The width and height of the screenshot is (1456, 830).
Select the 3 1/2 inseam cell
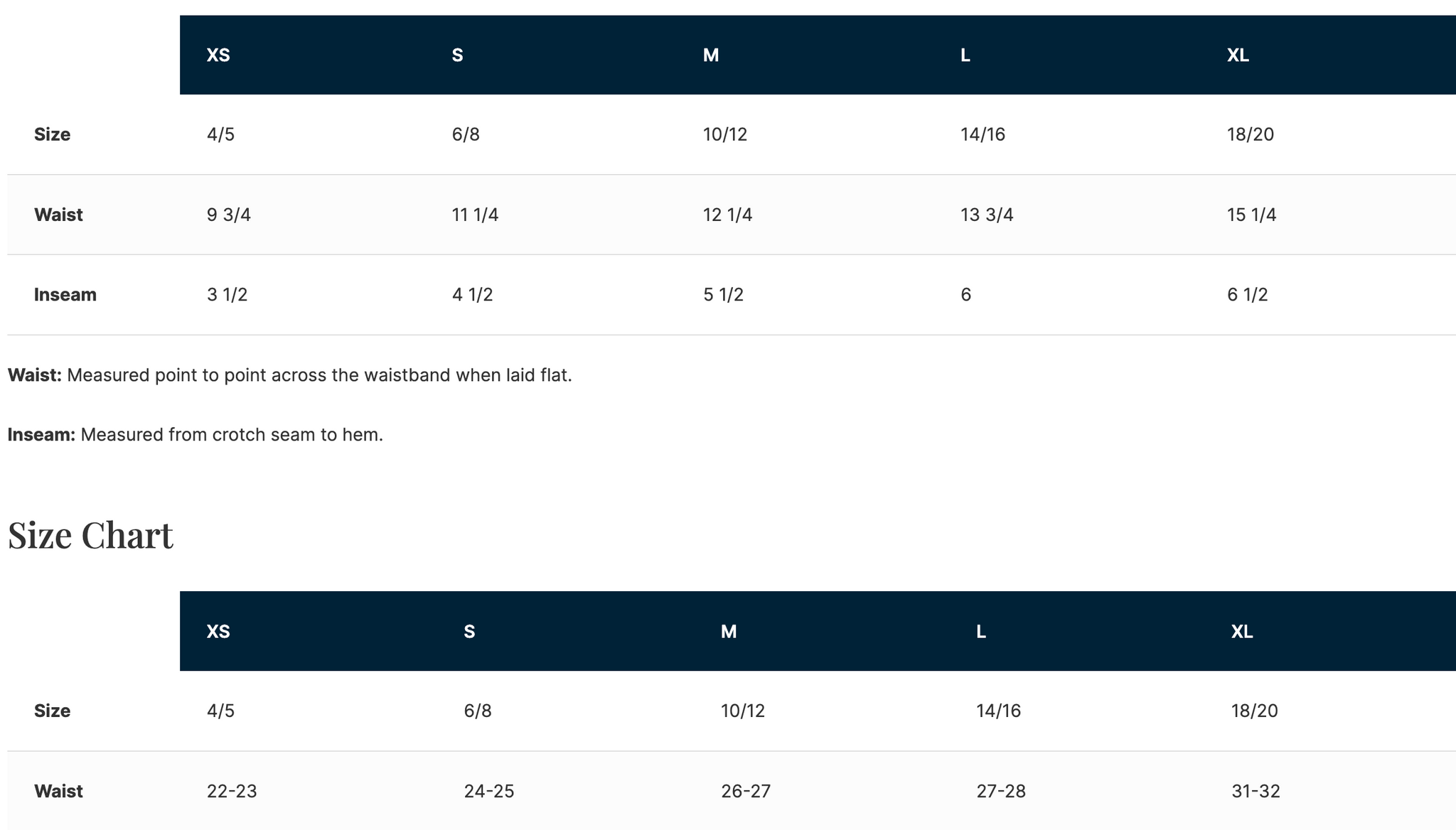tap(227, 295)
